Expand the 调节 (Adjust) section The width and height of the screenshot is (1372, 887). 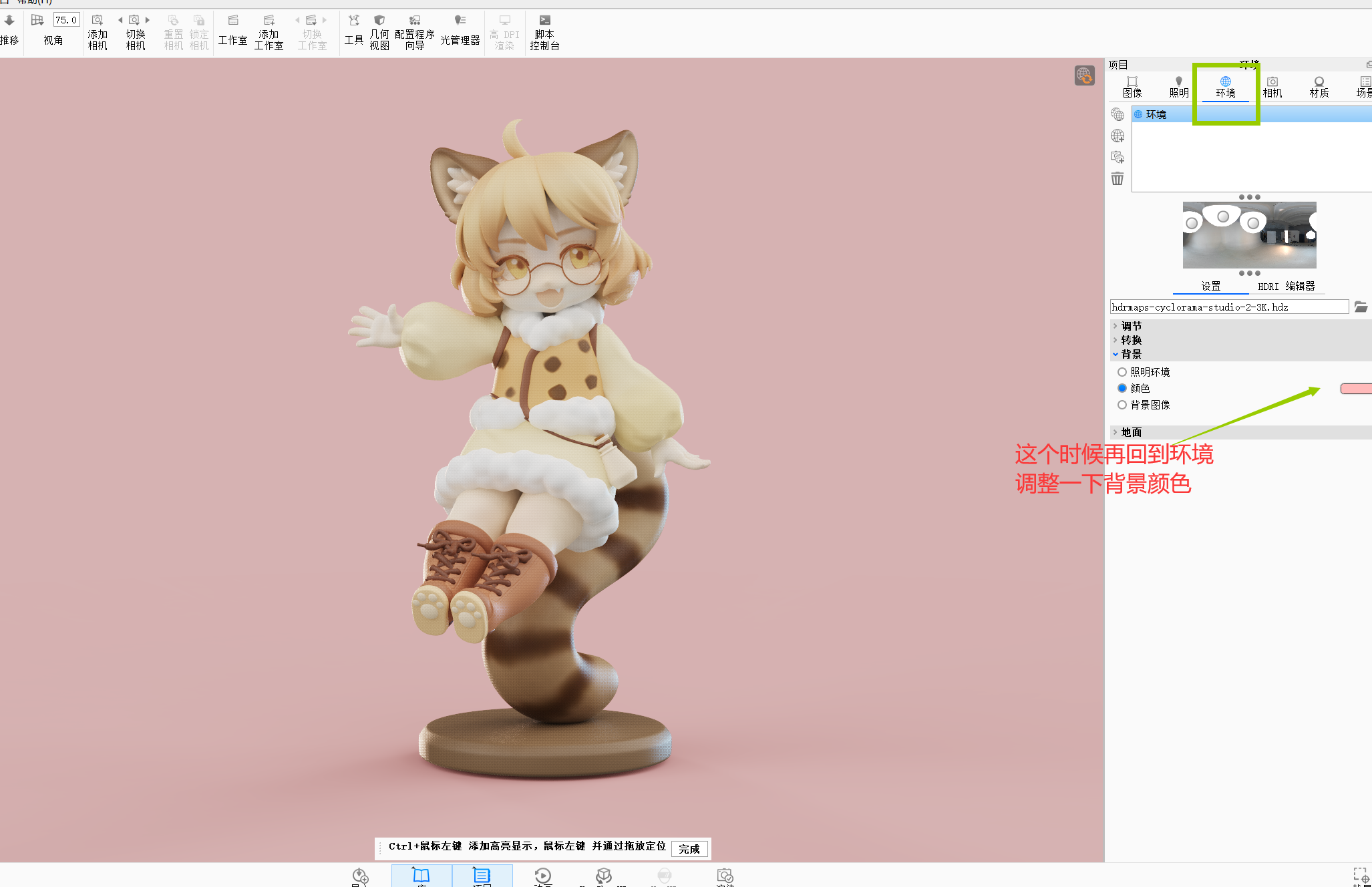(x=1131, y=326)
